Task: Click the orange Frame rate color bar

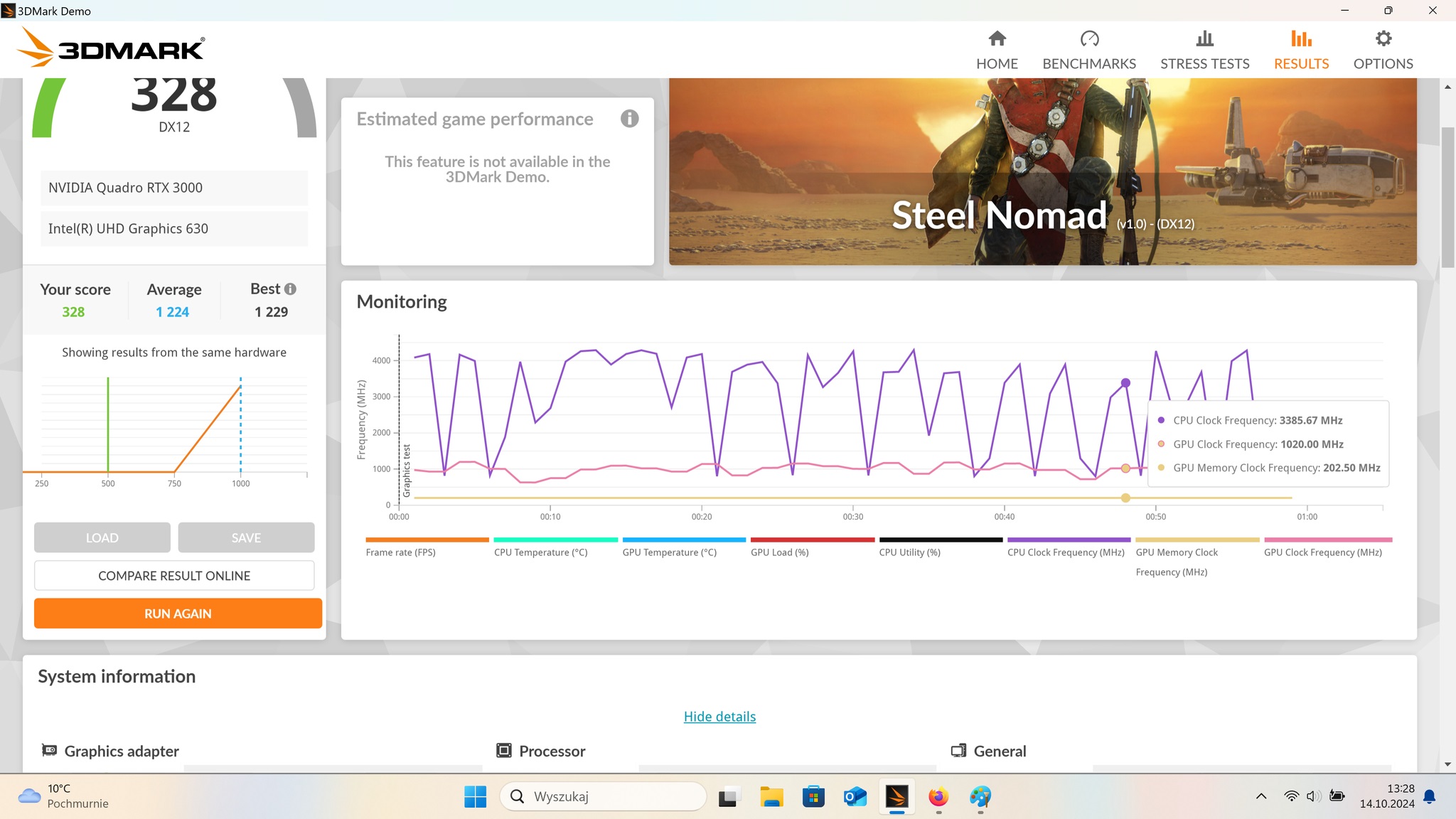Action: point(427,540)
